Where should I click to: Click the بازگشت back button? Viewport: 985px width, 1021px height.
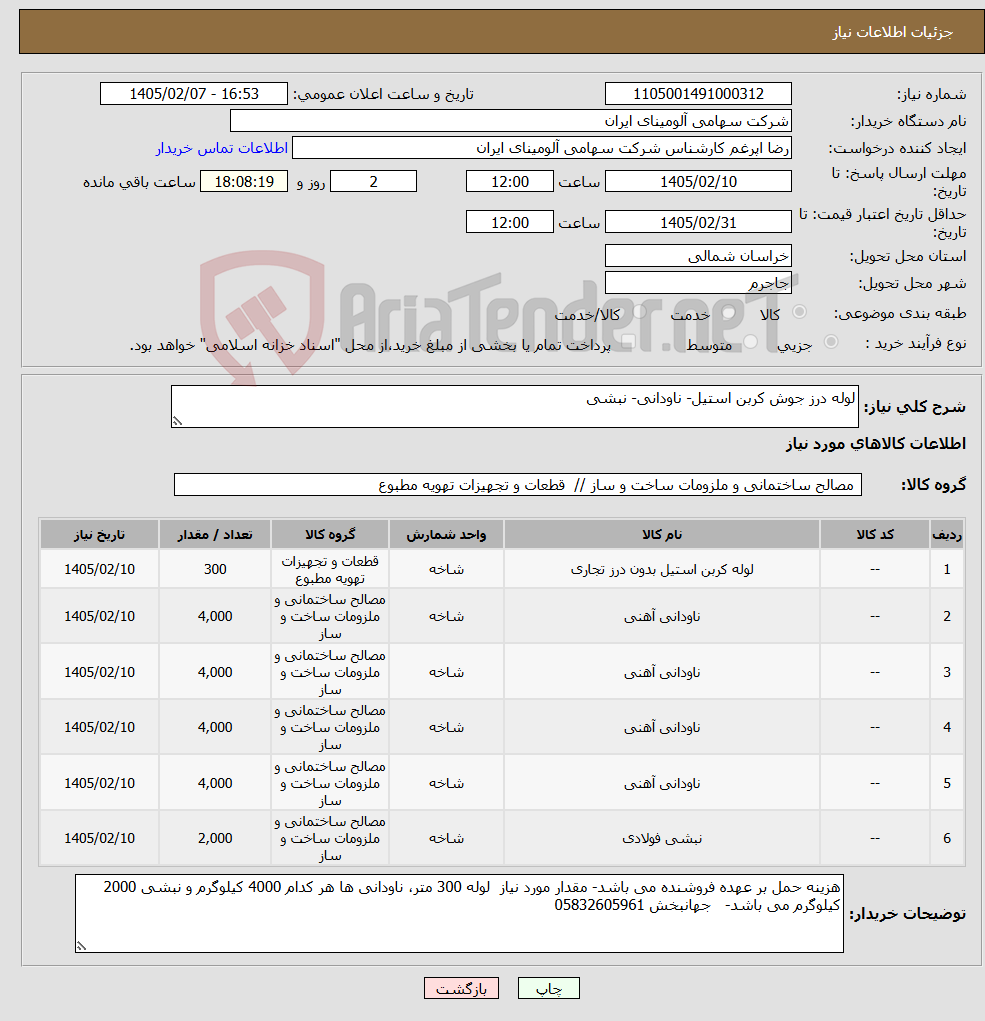461,988
